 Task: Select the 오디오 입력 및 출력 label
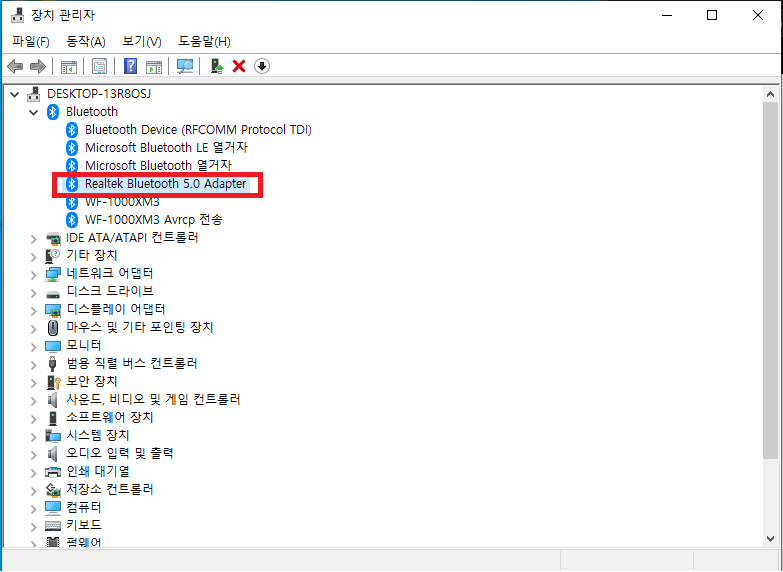120,453
